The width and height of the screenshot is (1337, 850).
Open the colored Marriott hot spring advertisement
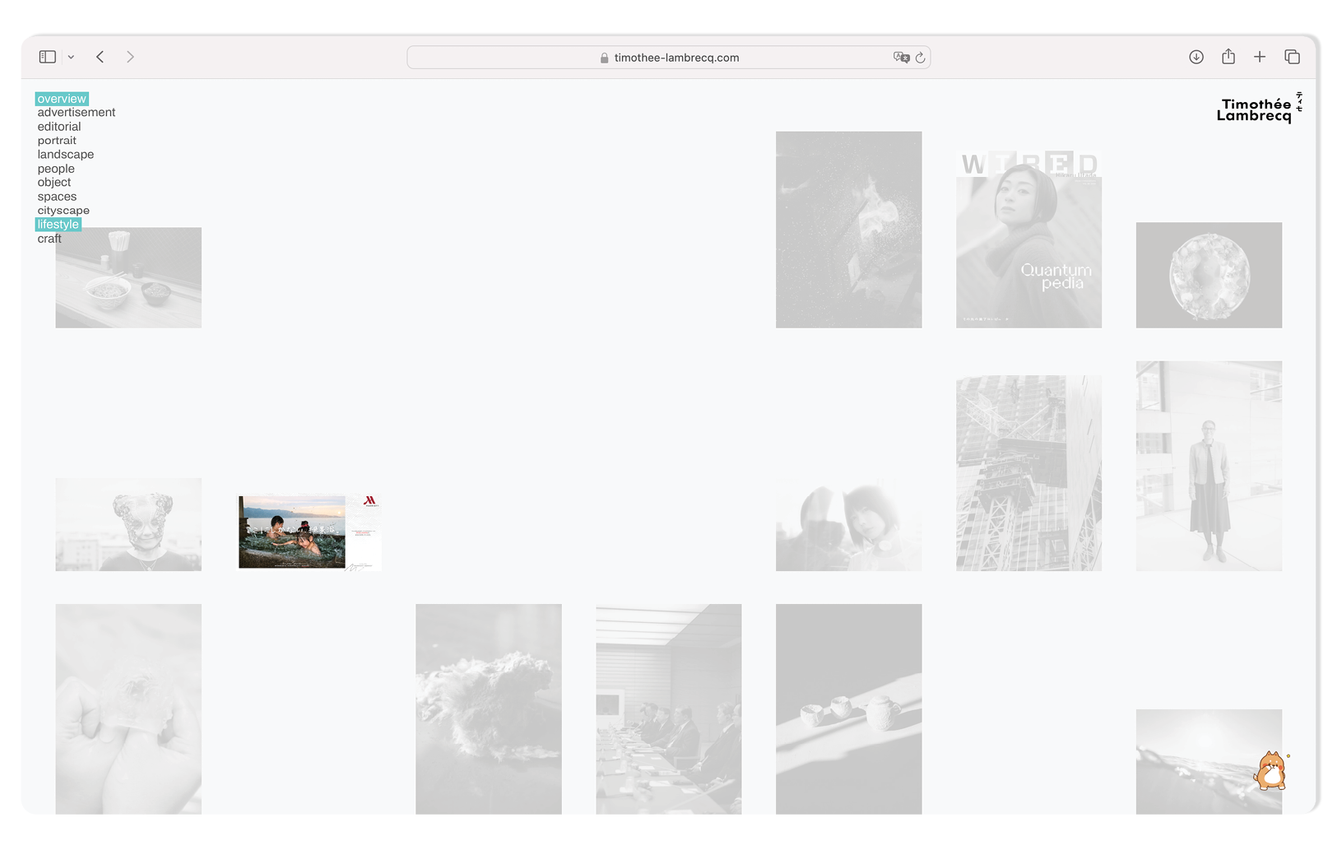[309, 533]
